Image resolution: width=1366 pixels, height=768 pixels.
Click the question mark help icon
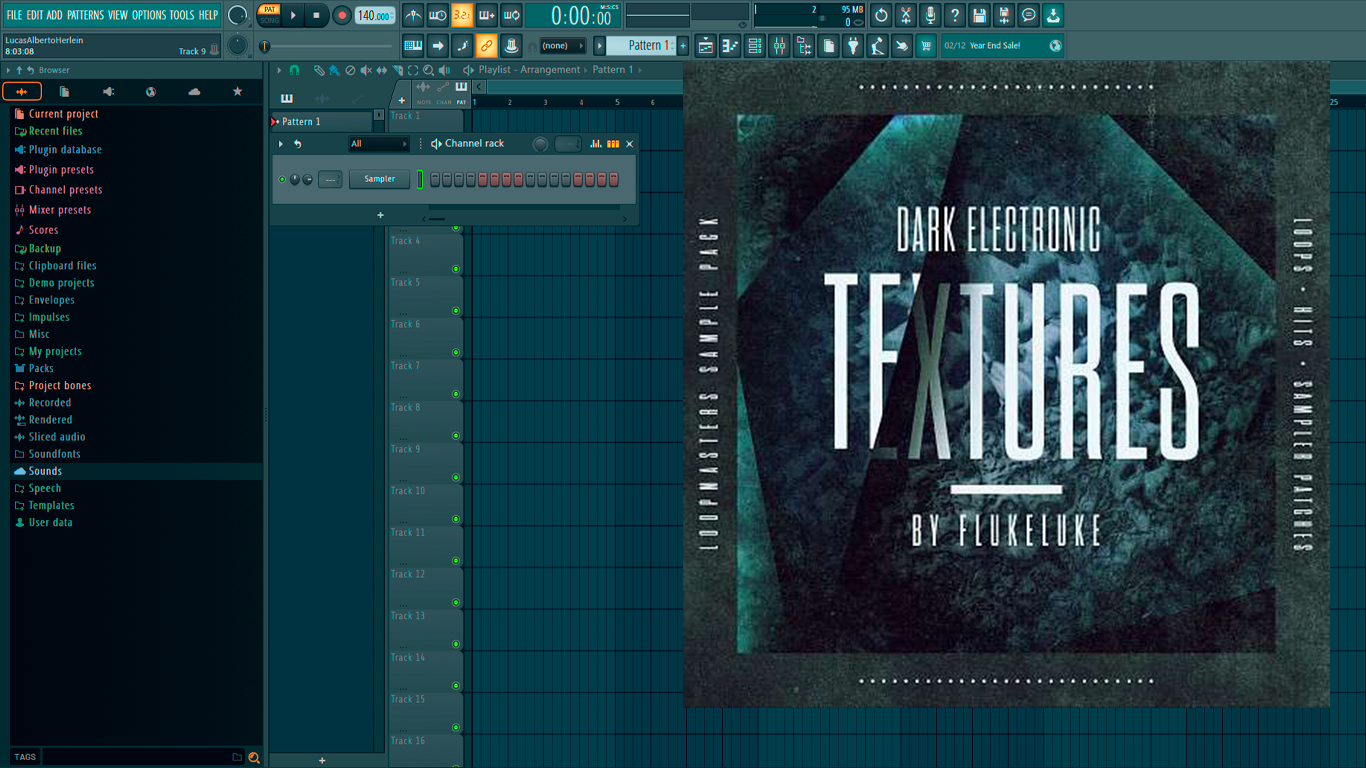[955, 15]
